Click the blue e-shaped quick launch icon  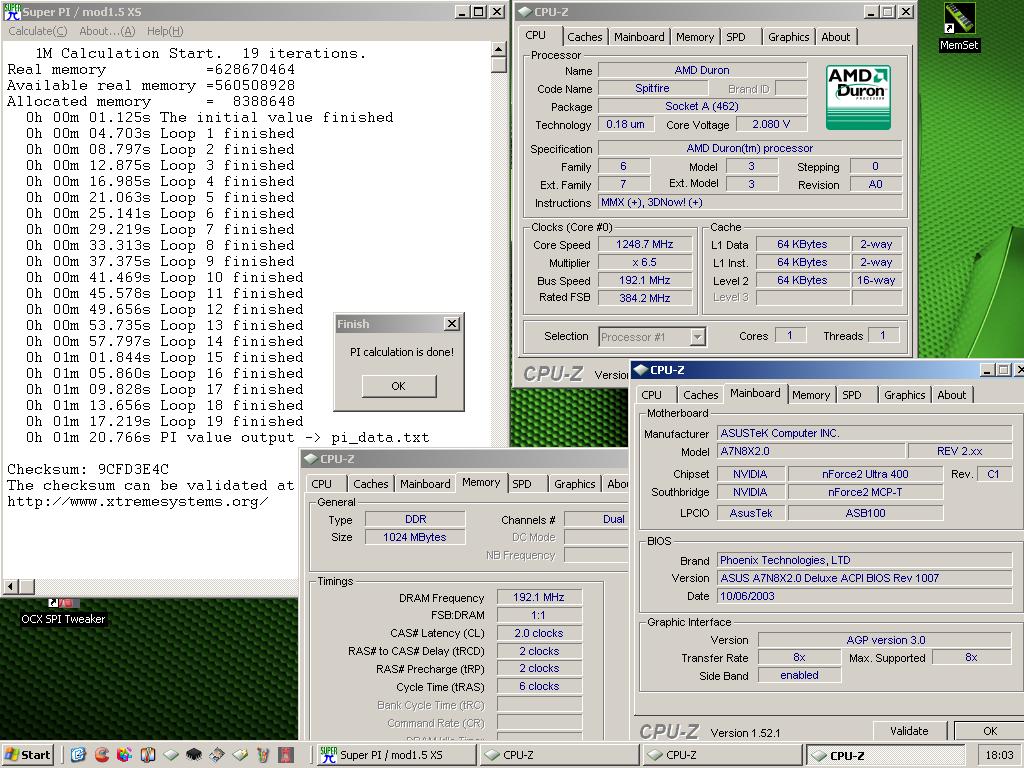pyautogui.click(x=78, y=755)
